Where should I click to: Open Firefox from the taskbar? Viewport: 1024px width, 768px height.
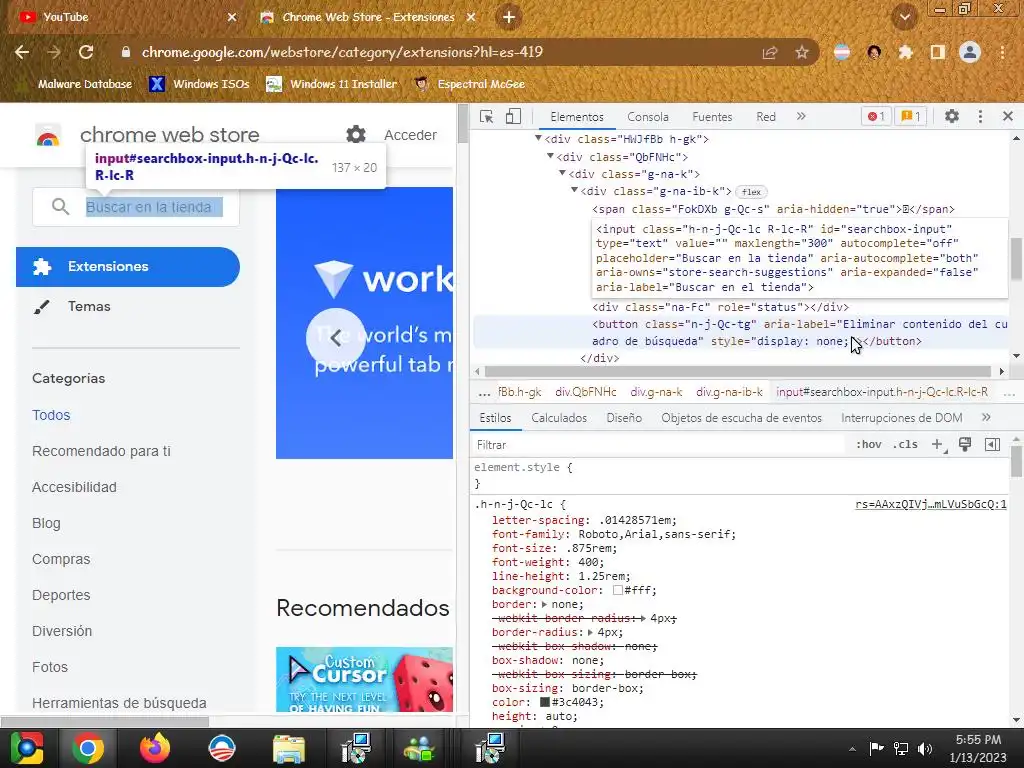(x=155, y=748)
